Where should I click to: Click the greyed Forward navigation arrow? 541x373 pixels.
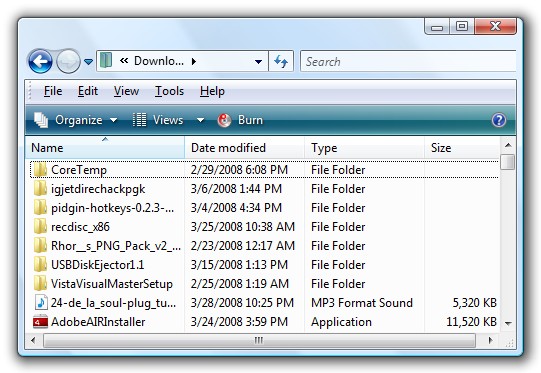tap(68, 61)
